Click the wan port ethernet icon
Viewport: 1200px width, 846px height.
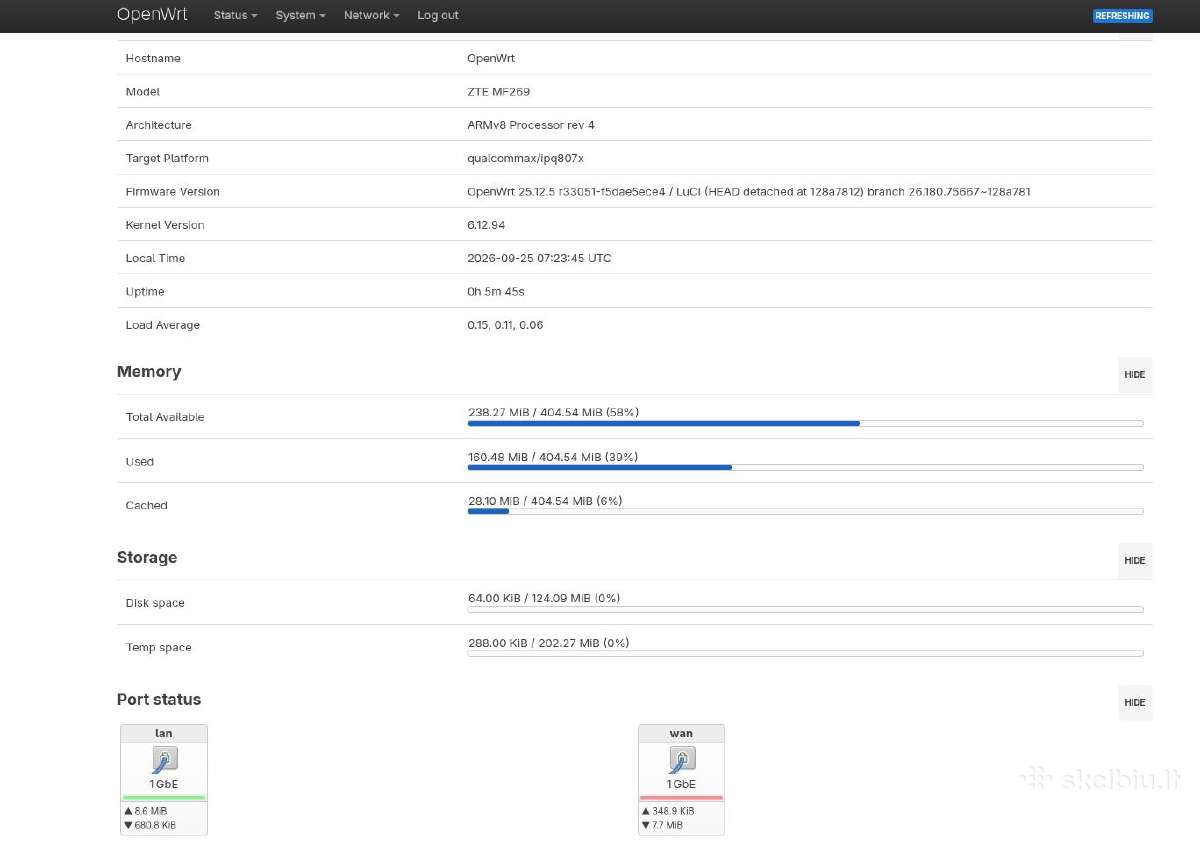click(x=681, y=761)
